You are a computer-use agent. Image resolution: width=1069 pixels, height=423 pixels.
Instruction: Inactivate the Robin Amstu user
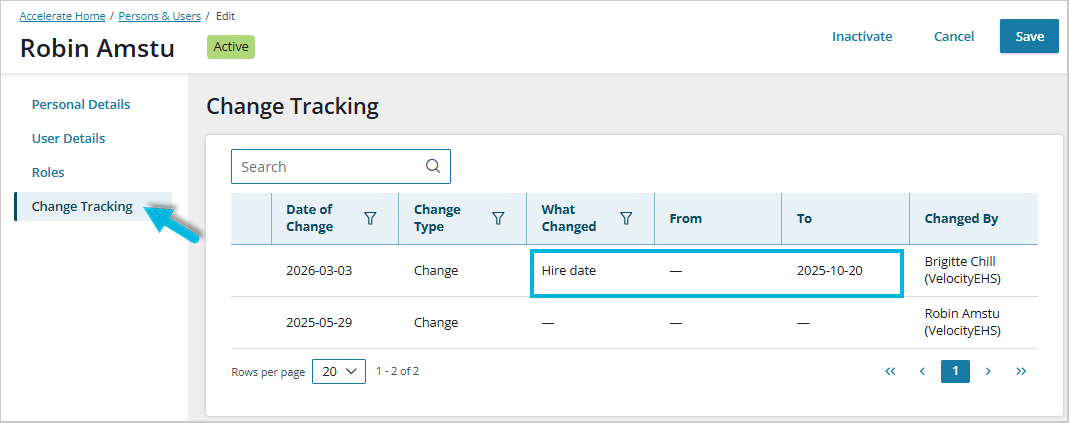pyautogui.click(x=861, y=36)
